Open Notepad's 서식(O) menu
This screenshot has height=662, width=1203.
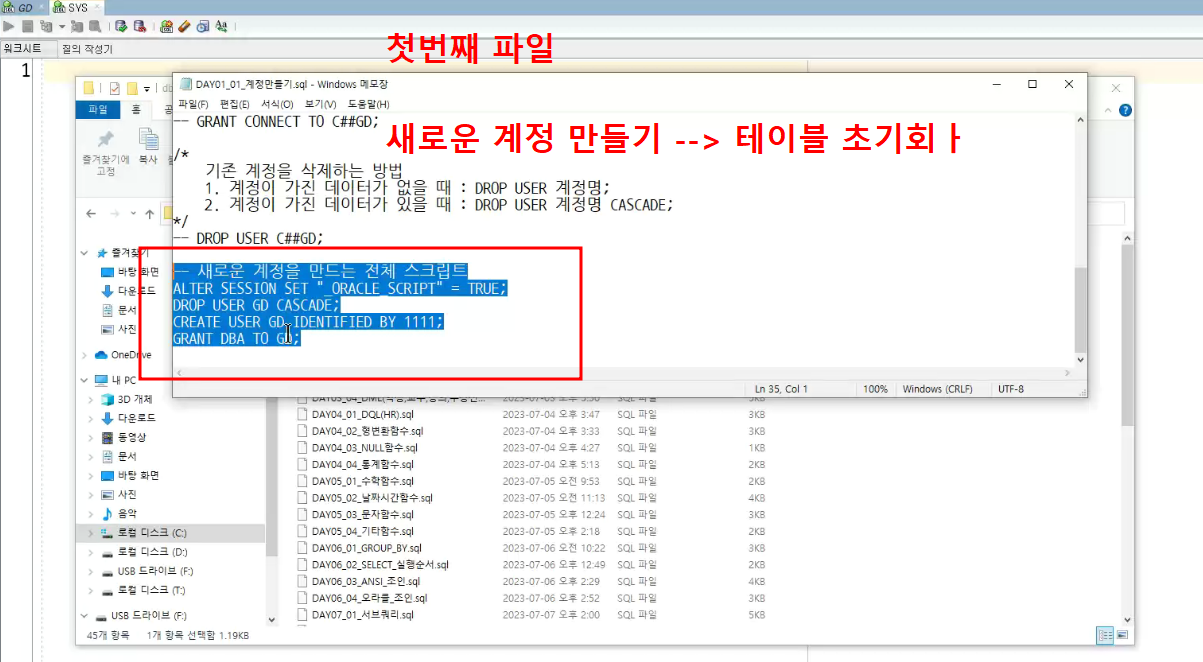(x=277, y=104)
